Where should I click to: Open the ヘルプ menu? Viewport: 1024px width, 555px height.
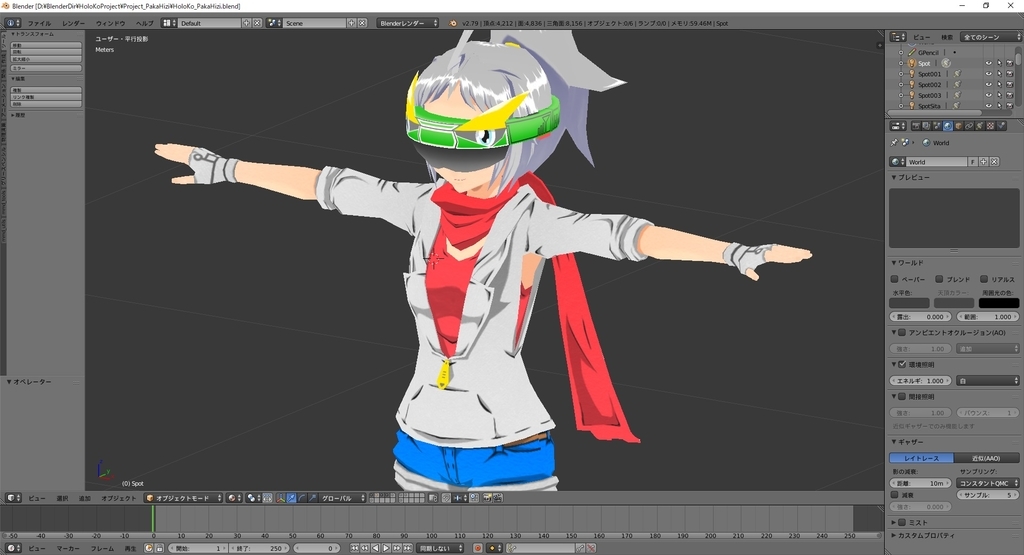pos(144,23)
